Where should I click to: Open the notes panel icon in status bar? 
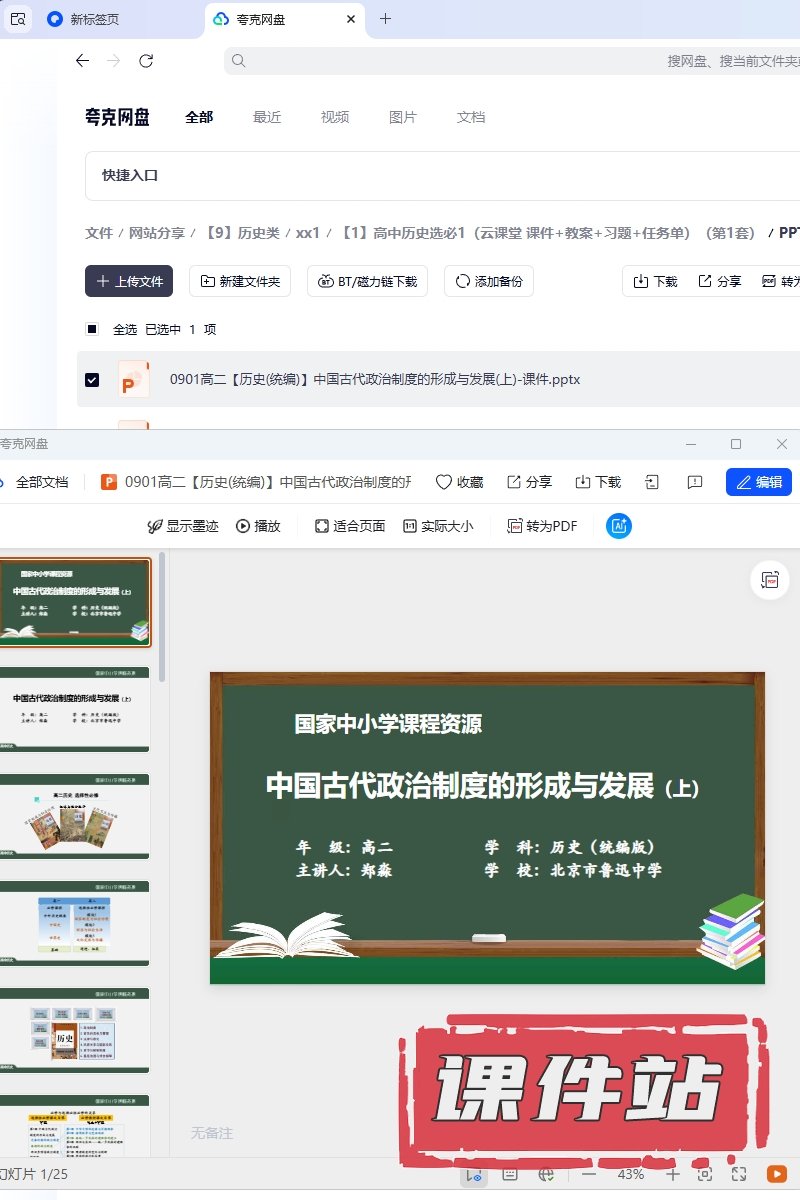[509, 1174]
